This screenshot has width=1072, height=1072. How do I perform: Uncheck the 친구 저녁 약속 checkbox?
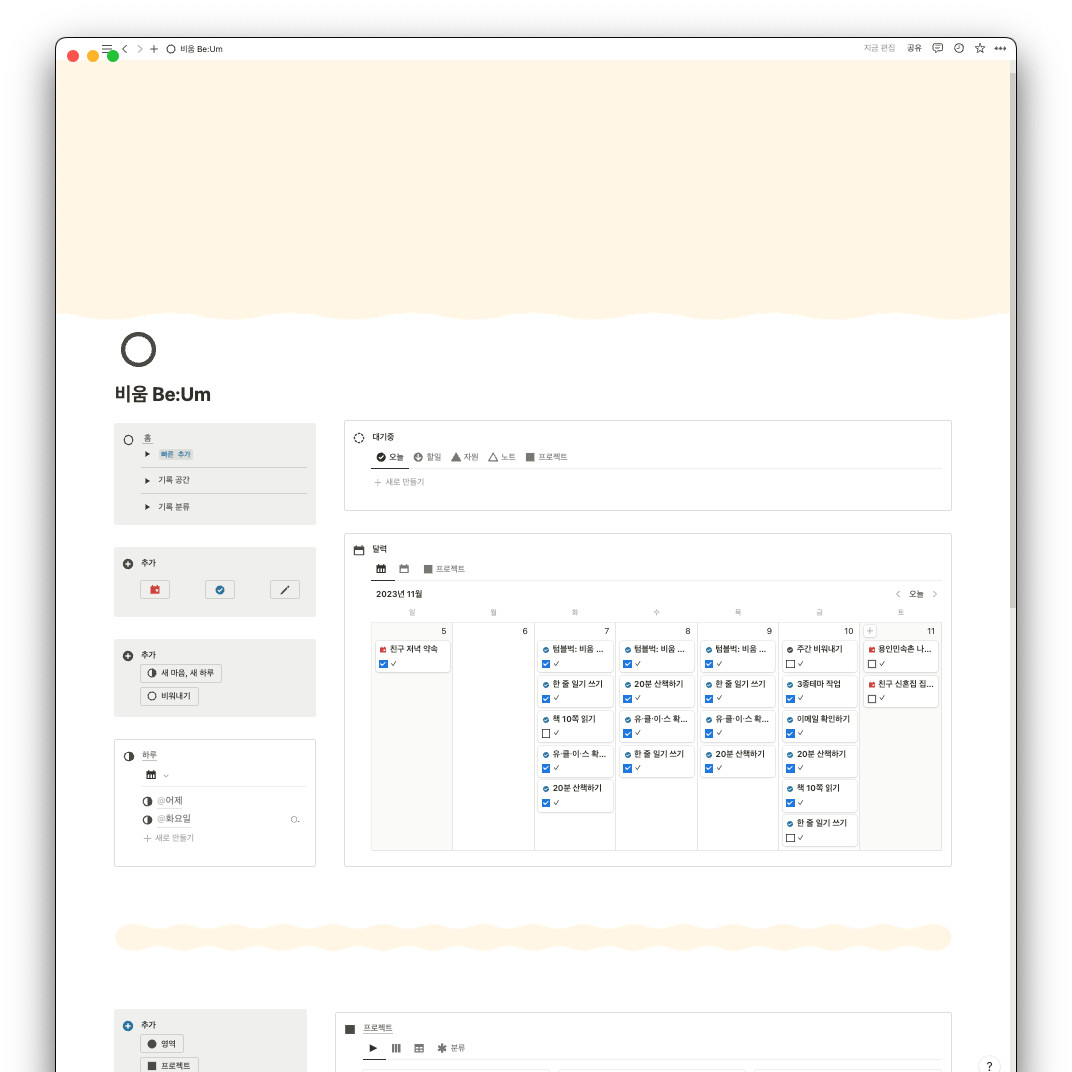[383, 664]
